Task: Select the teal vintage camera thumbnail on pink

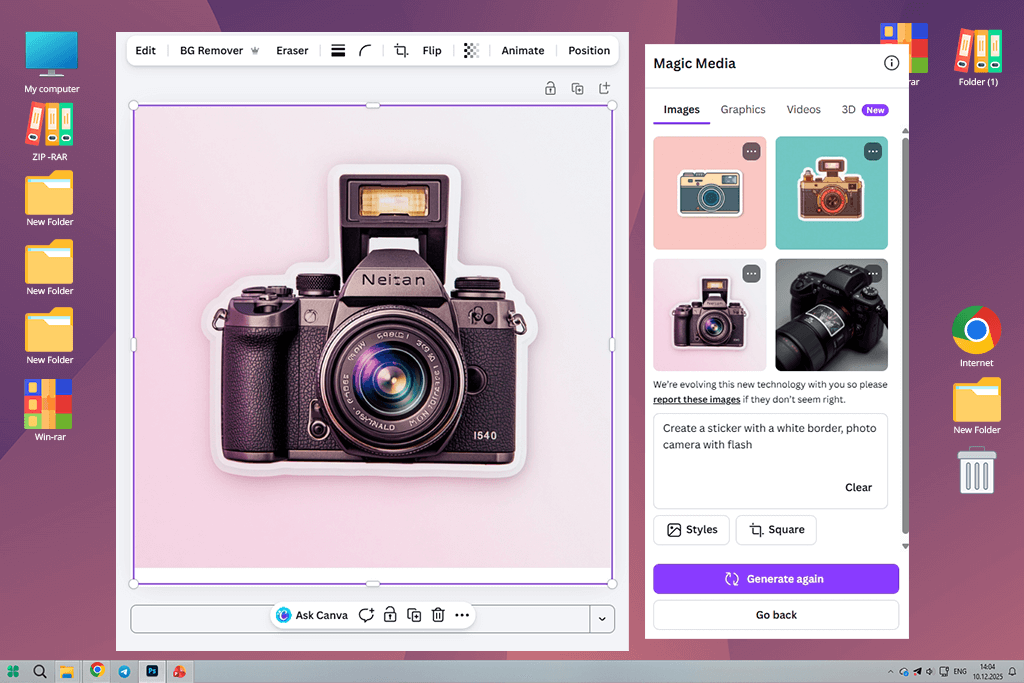Action: point(709,193)
